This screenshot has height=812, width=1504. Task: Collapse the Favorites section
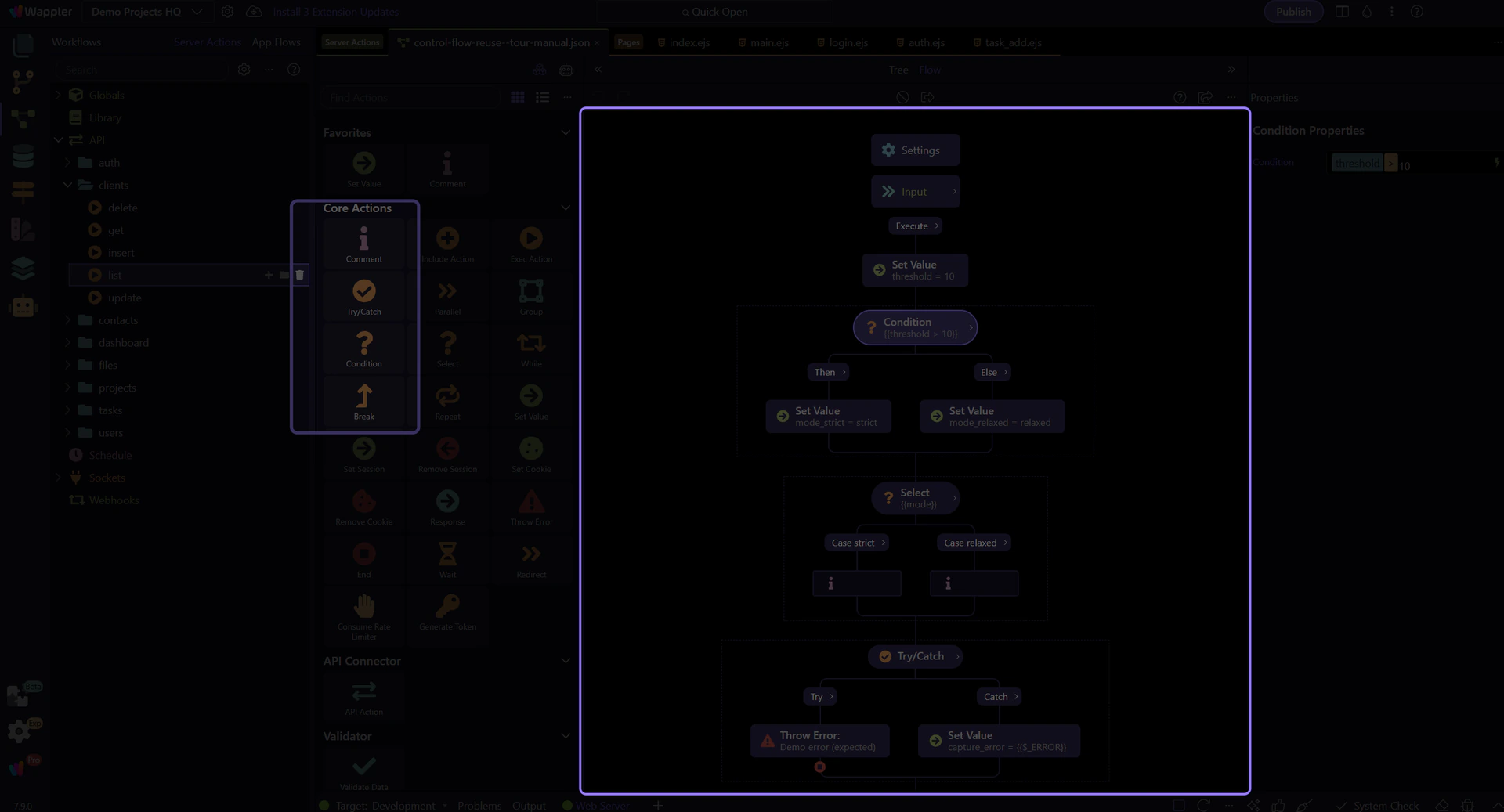pos(566,133)
